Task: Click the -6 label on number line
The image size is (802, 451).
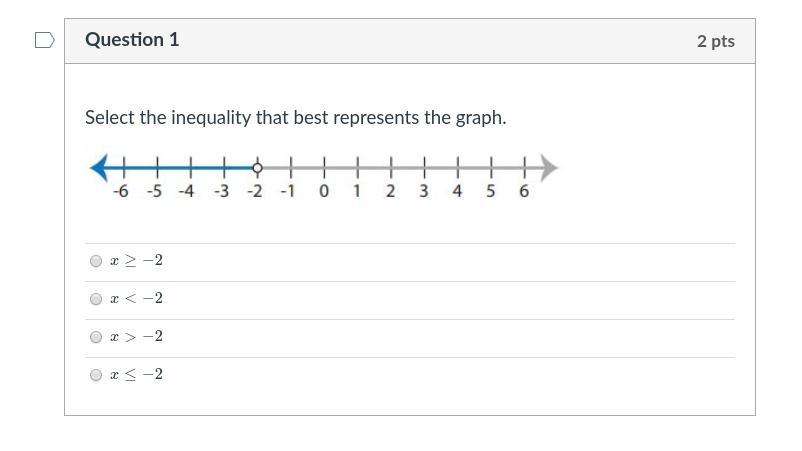Action: 121,191
